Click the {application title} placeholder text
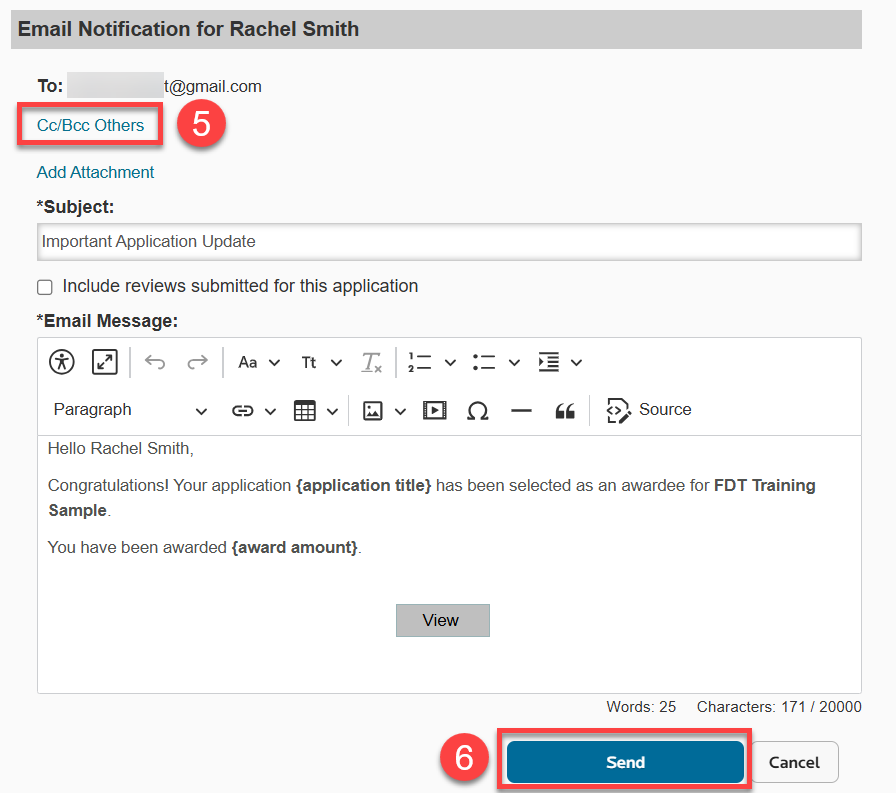This screenshot has height=793, width=896. coord(363,486)
